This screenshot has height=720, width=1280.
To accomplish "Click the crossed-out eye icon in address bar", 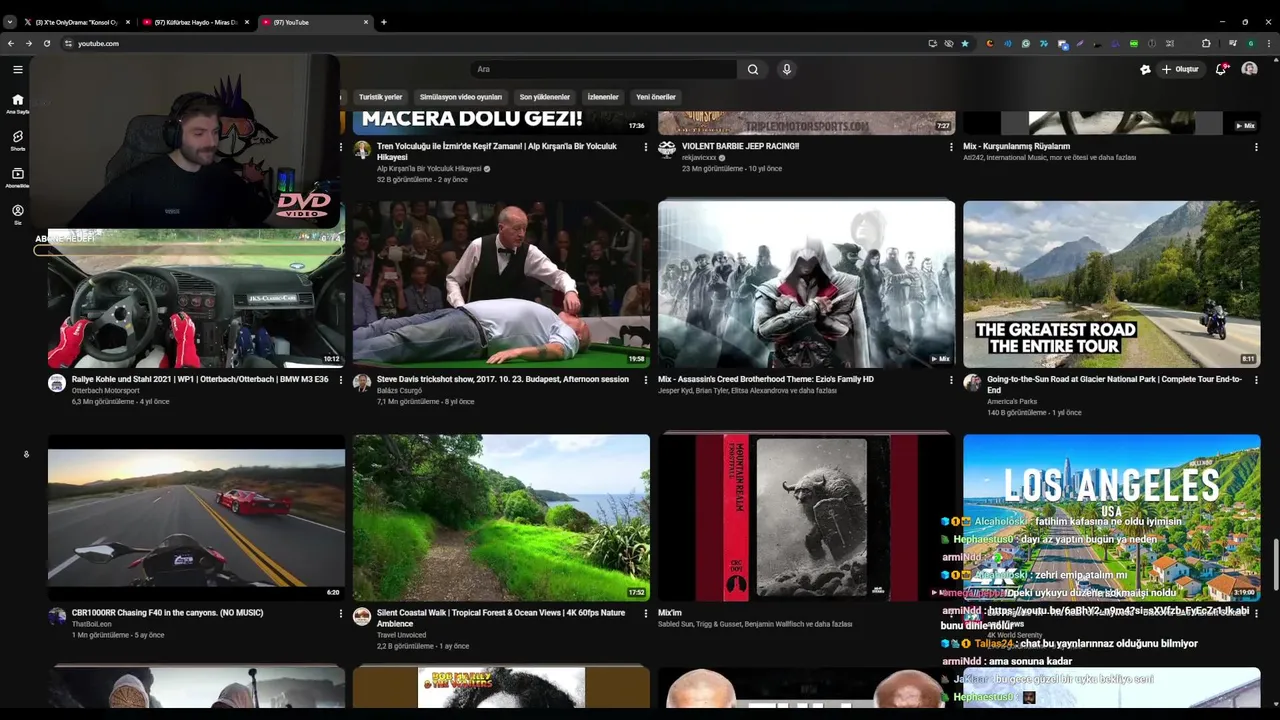I will pyautogui.click(x=949, y=43).
